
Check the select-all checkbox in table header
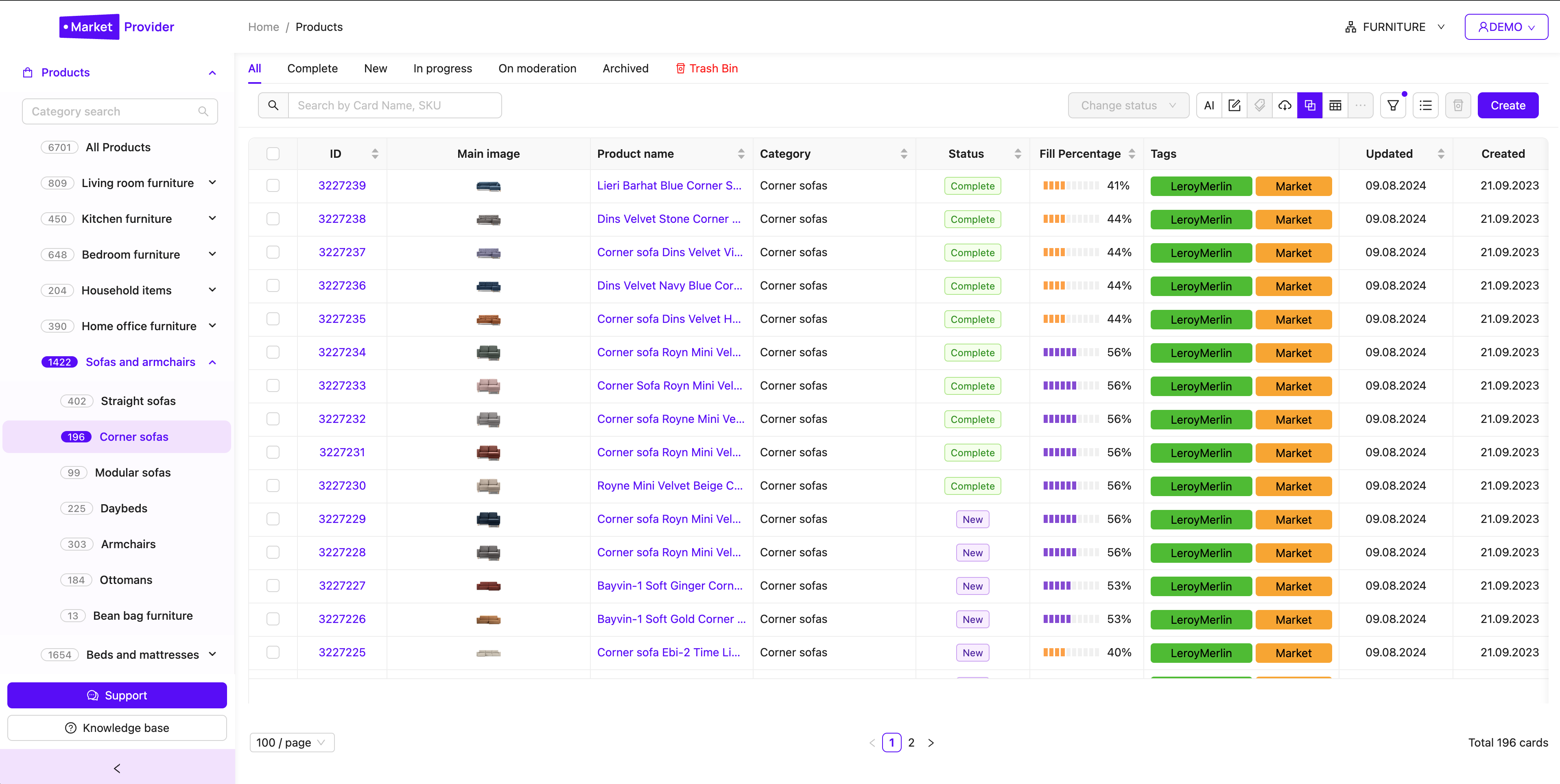273,153
